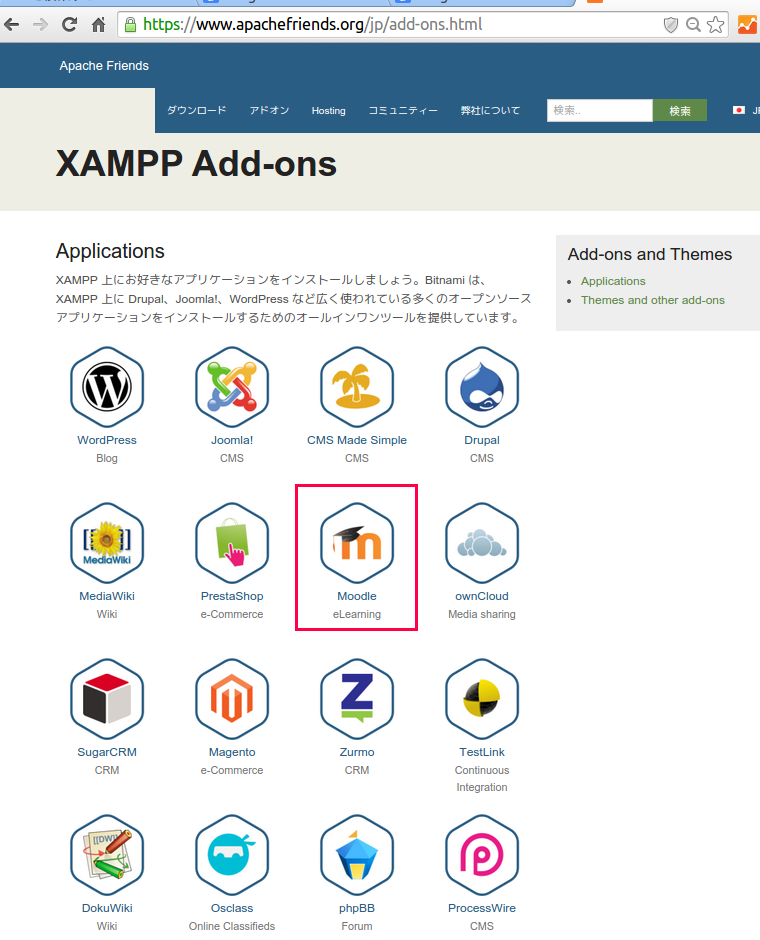Click the ownCloud cloud icon
Viewport: 760px width, 940px height.
[482, 543]
